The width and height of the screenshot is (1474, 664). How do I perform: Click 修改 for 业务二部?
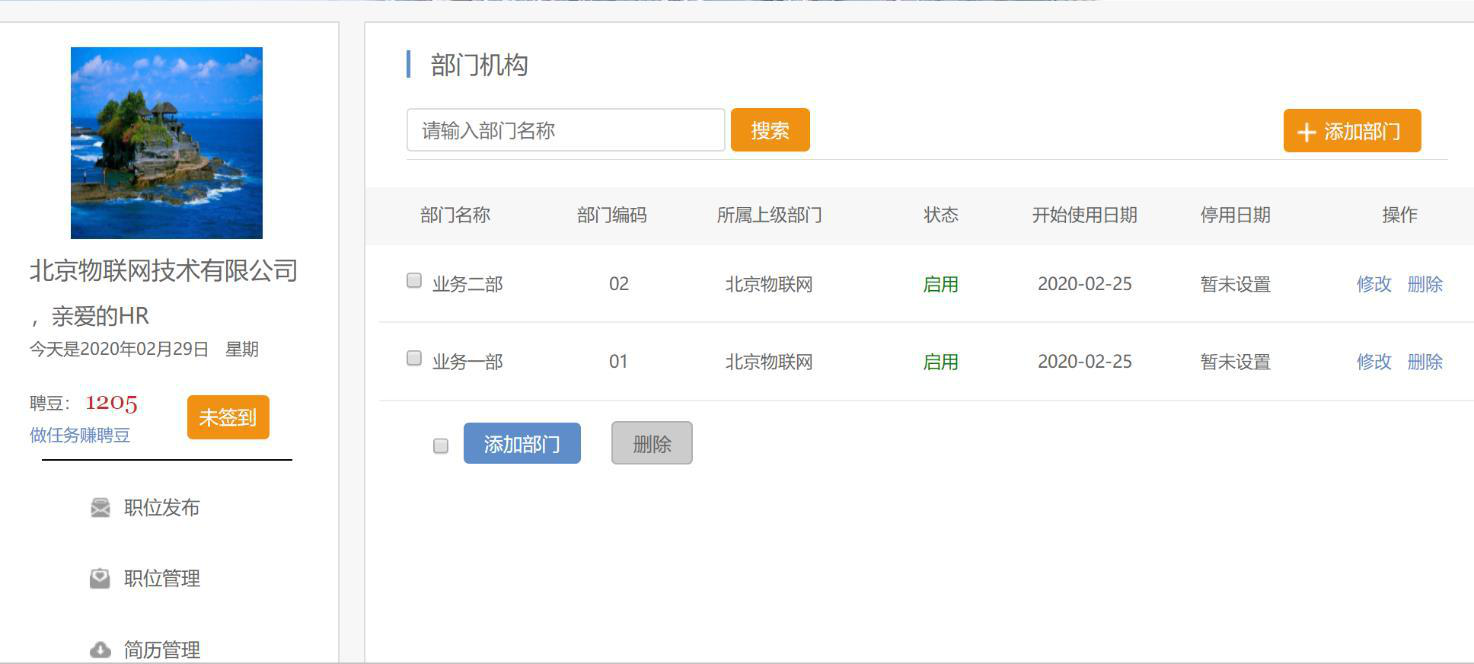click(x=1374, y=284)
